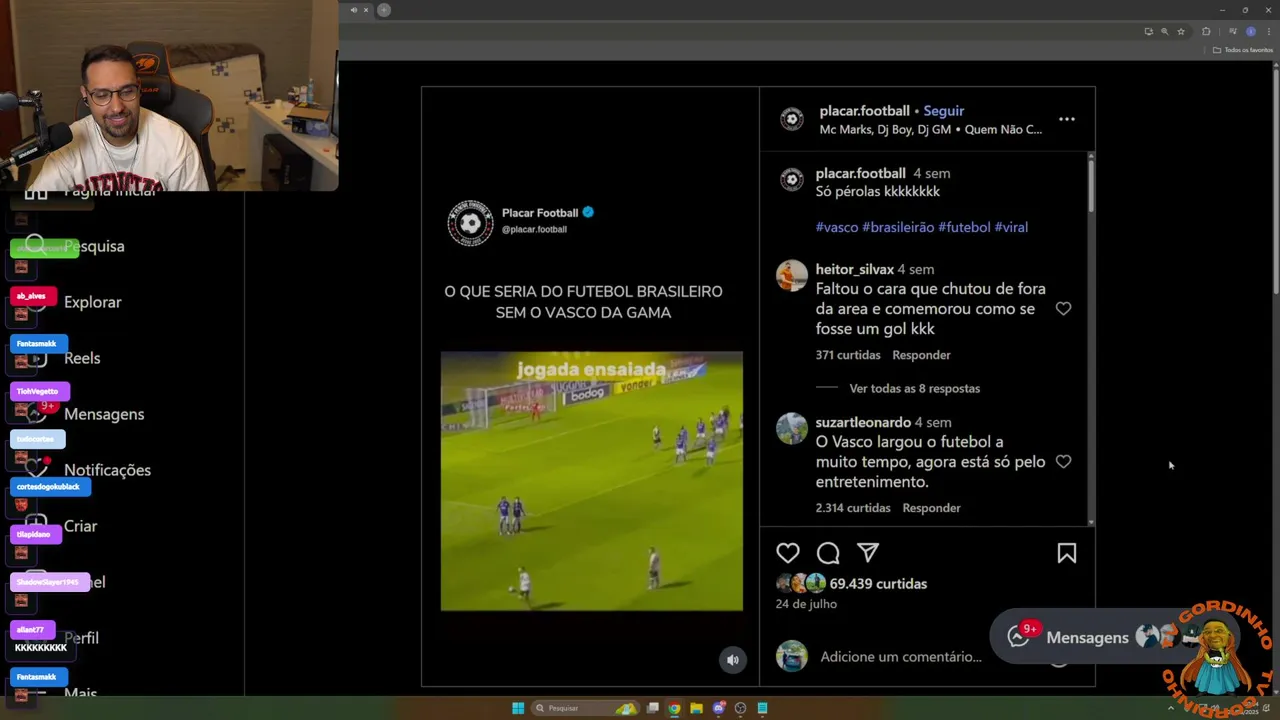This screenshot has width=1280, height=720.
Task: Open the #futebol hashtag
Action: 964,227
